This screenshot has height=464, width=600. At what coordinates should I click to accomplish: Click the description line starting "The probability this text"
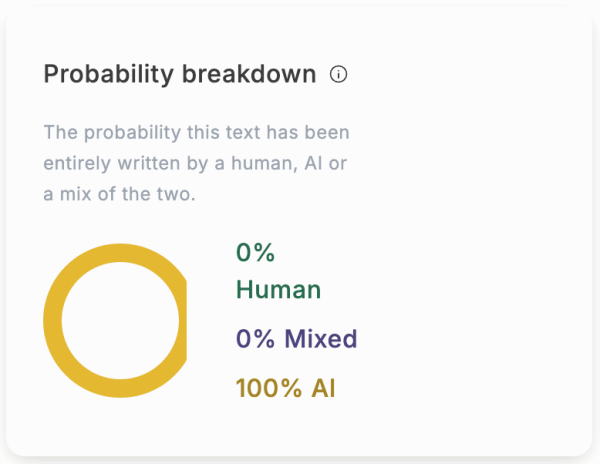(x=196, y=132)
